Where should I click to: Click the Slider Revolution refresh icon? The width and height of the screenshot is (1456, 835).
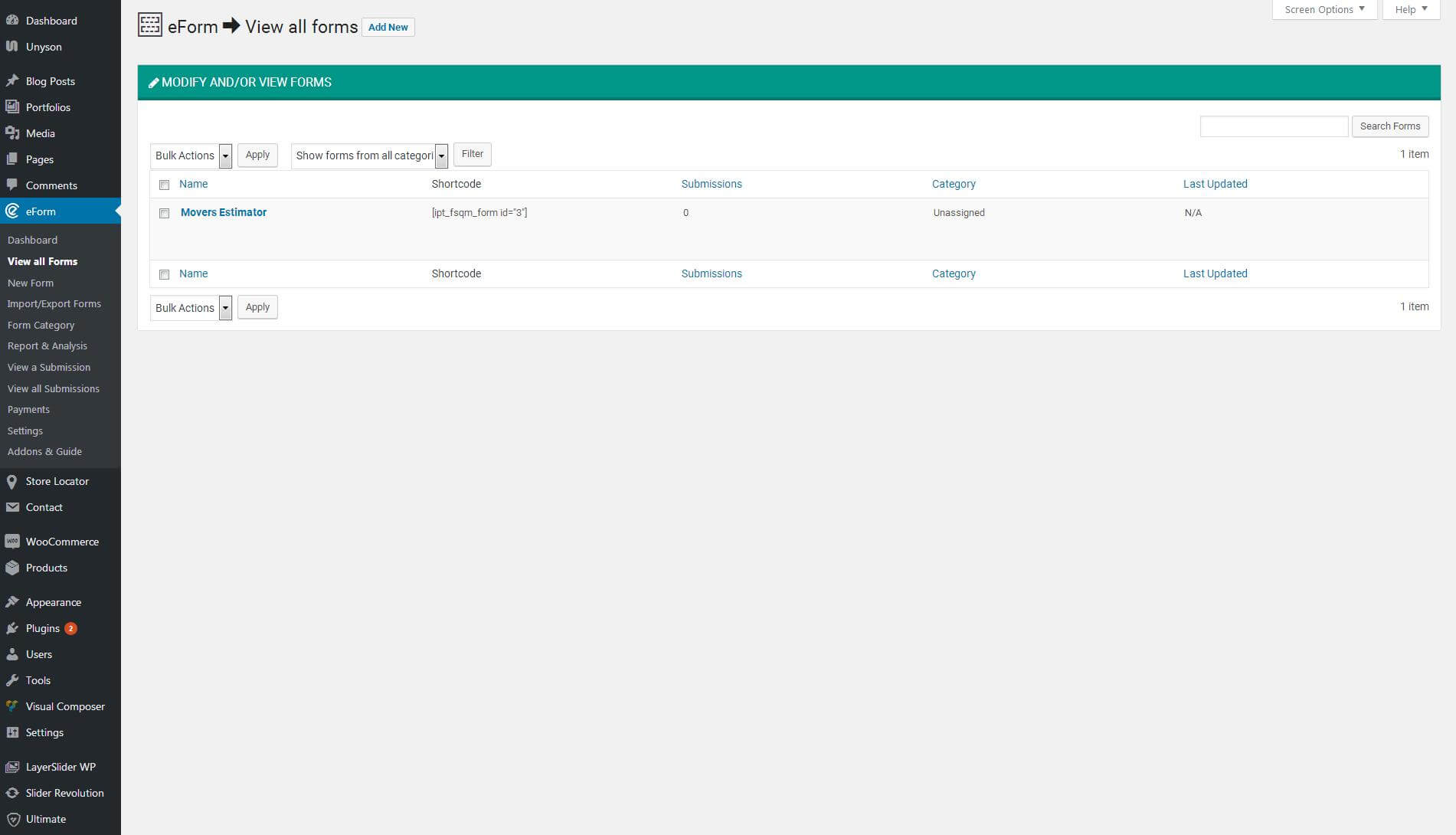pyautogui.click(x=12, y=793)
